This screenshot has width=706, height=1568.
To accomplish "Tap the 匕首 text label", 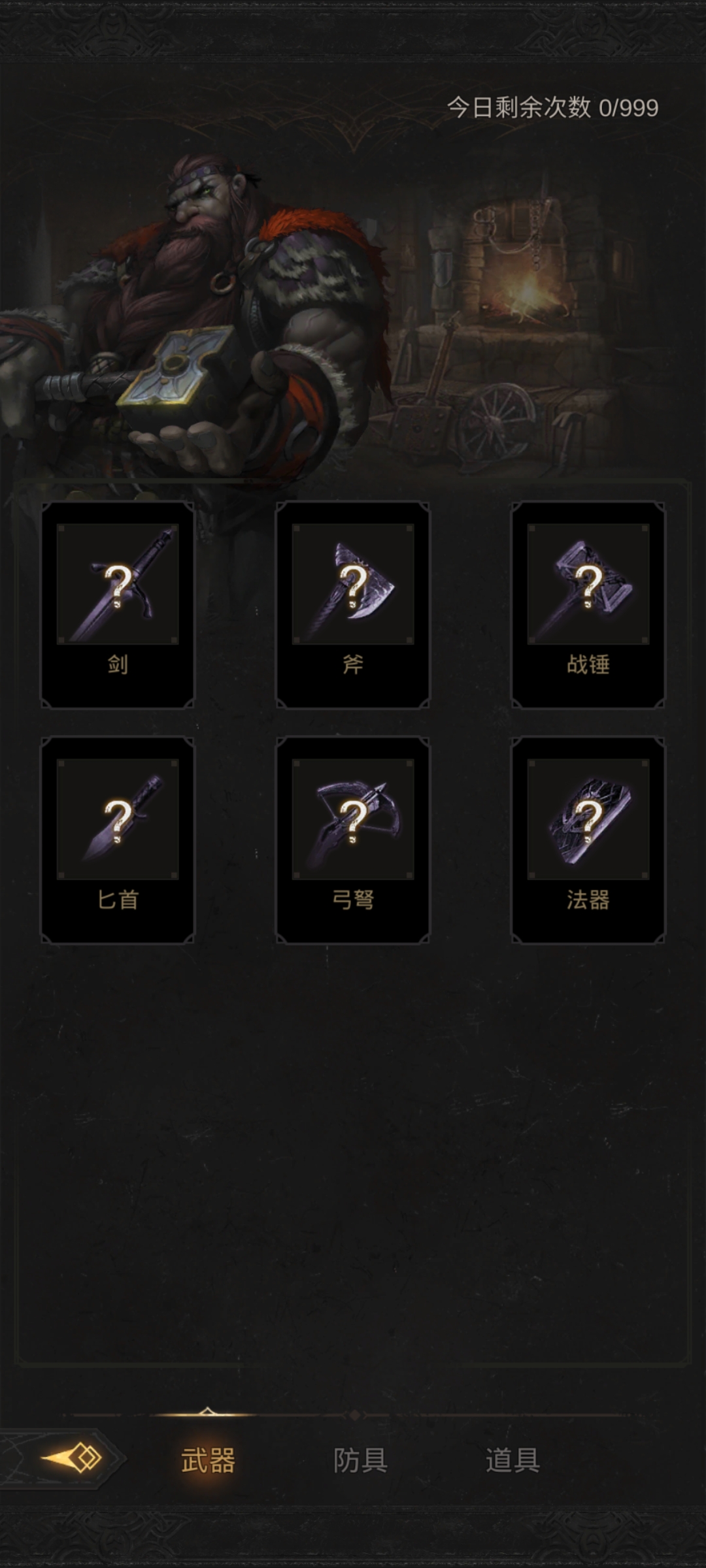I will 118,900.
